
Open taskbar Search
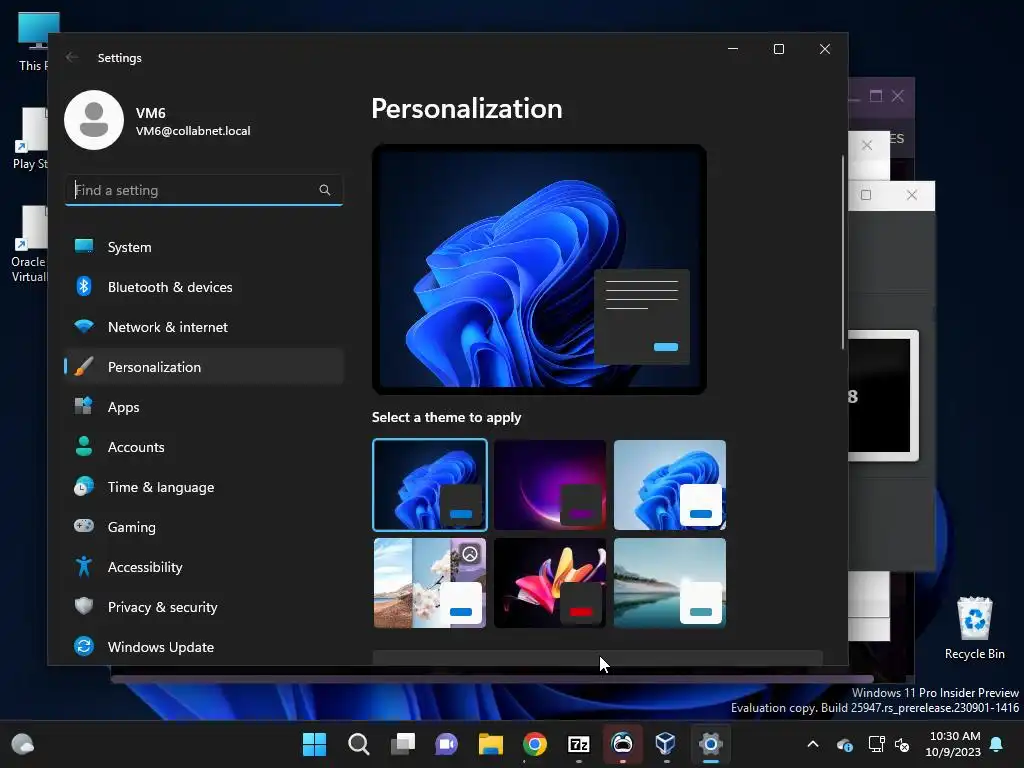click(359, 744)
